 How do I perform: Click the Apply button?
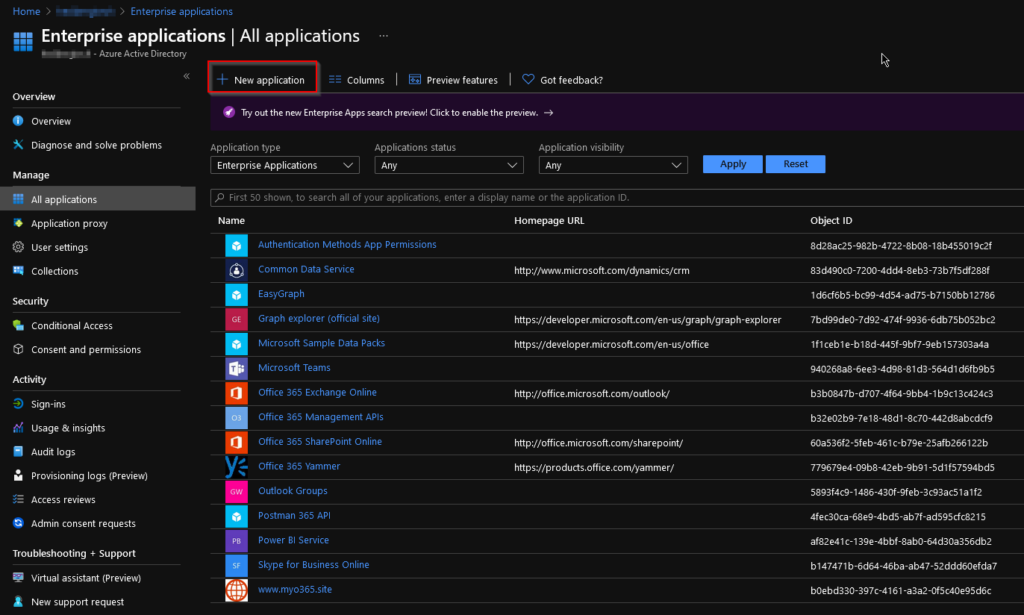(733, 164)
